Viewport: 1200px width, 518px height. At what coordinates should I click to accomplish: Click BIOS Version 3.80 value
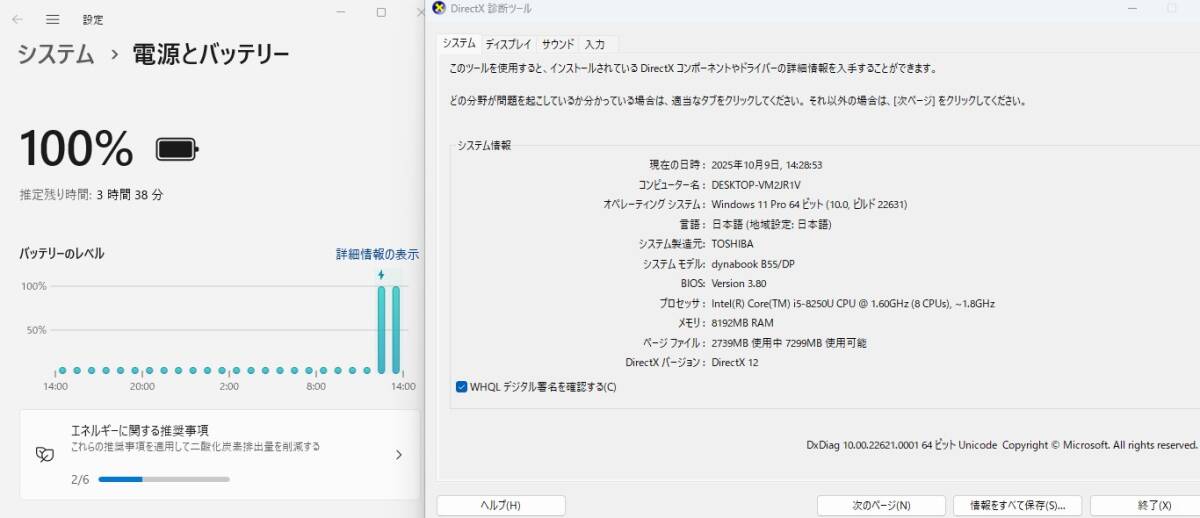[738, 283]
